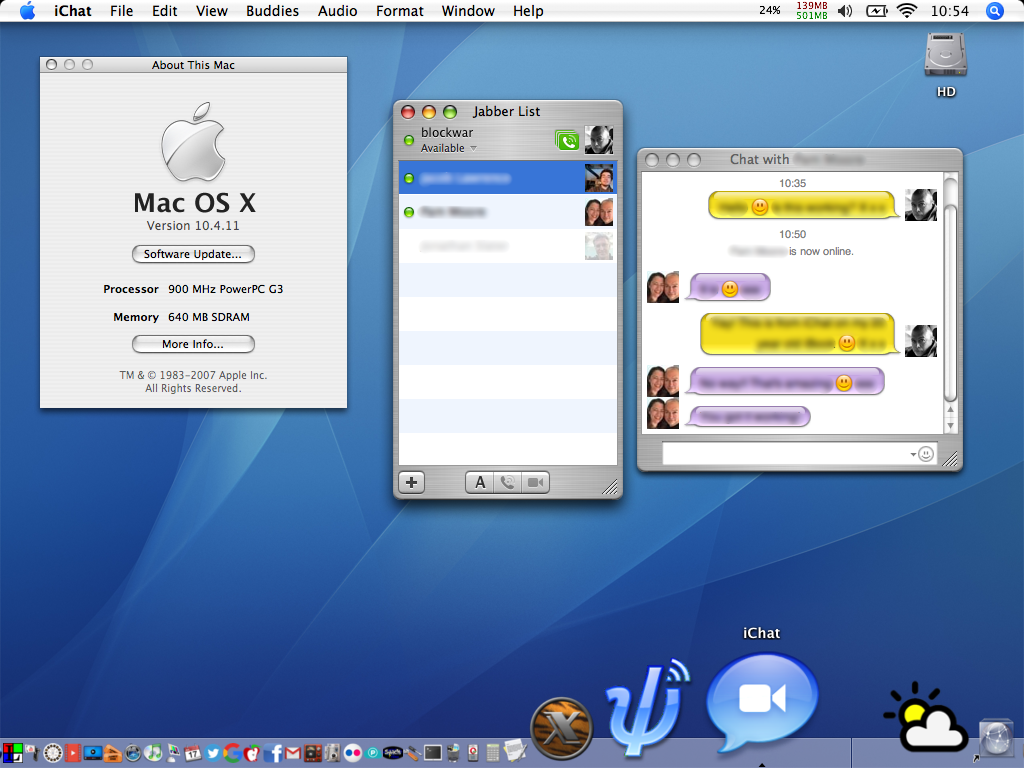Open the Audio menu
Screen dimensions: 1024x768
tap(338, 11)
